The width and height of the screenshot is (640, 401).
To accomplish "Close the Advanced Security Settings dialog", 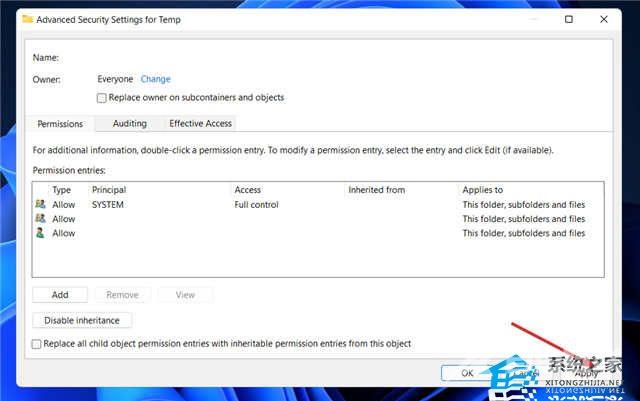I will click(603, 19).
